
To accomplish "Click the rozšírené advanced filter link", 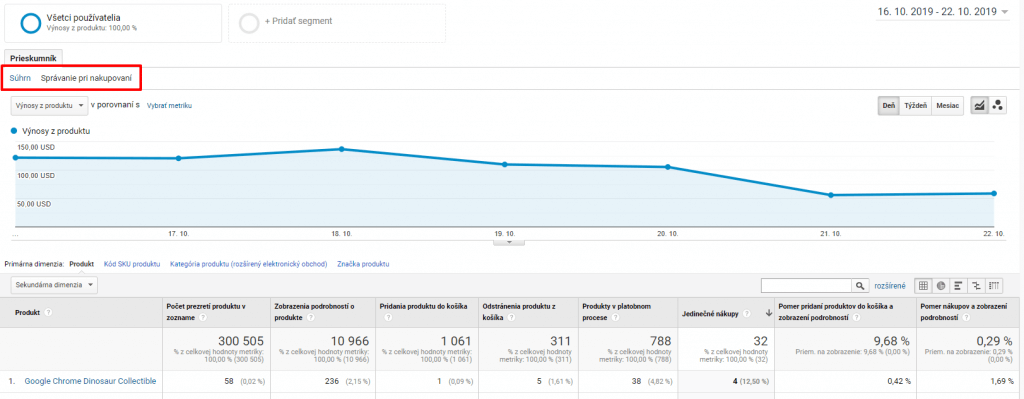I will [889, 285].
